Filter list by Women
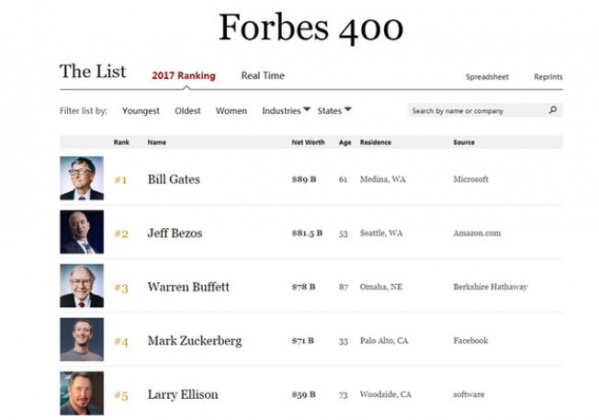Screen dimensions: 599x420 click(x=231, y=111)
